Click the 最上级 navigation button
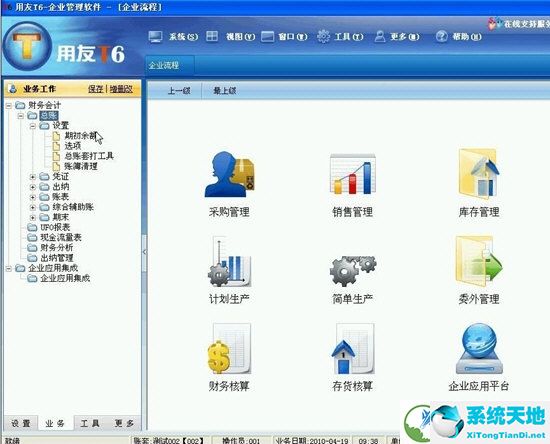Image resolution: width=550 pixels, height=444 pixels. pyautogui.click(x=224, y=91)
